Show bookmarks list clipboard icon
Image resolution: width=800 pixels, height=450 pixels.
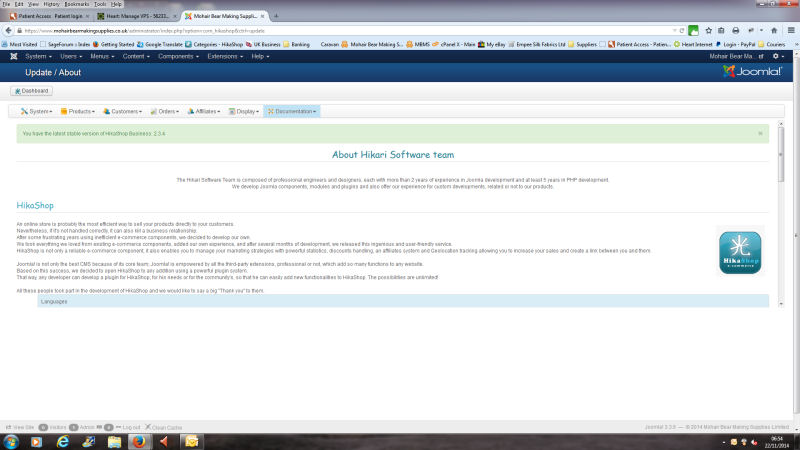(x=721, y=31)
